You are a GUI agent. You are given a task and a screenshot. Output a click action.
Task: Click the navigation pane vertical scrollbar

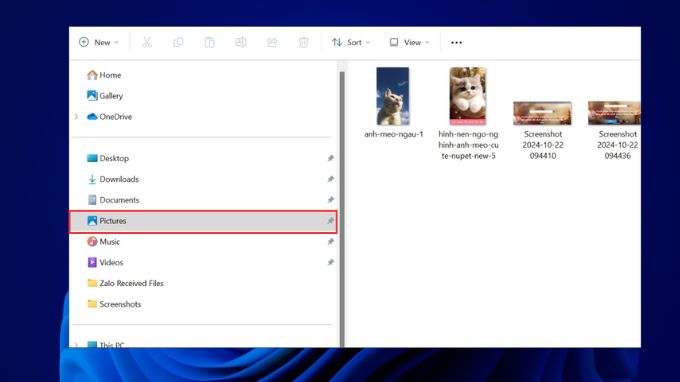click(342, 208)
